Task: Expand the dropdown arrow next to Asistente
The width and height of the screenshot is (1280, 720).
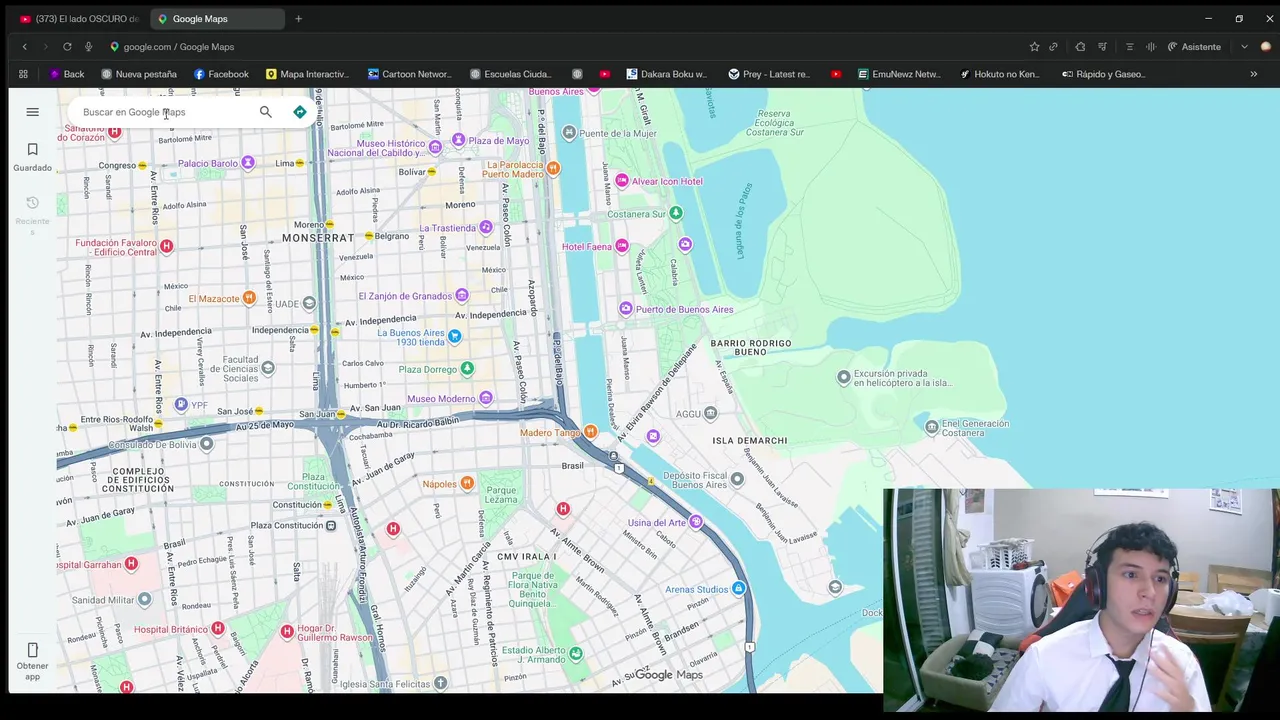Action: pos(1244,47)
